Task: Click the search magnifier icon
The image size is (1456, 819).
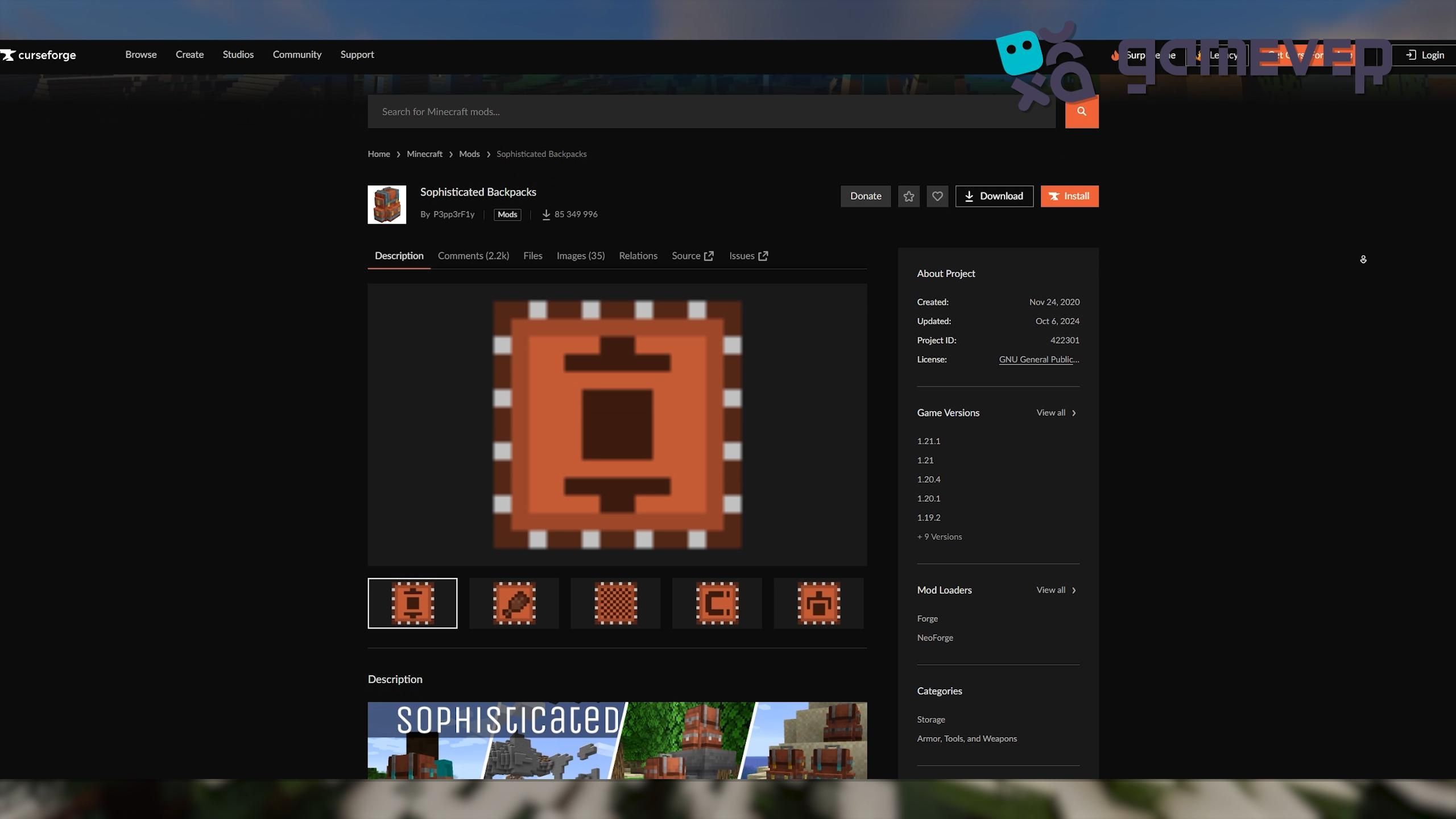Action: (x=1081, y=112)
